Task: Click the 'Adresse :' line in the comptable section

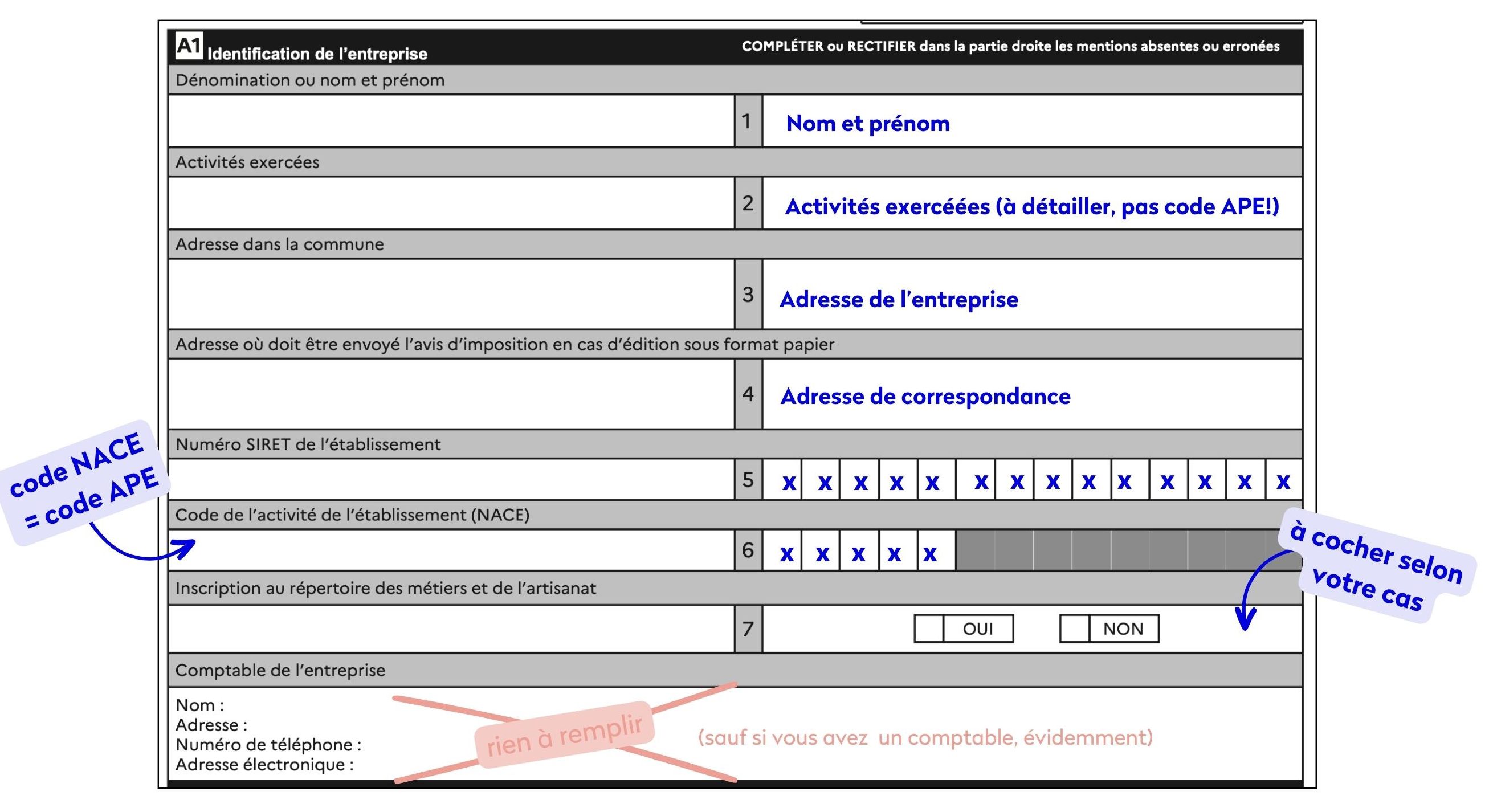Action: [x=211, y=725]
